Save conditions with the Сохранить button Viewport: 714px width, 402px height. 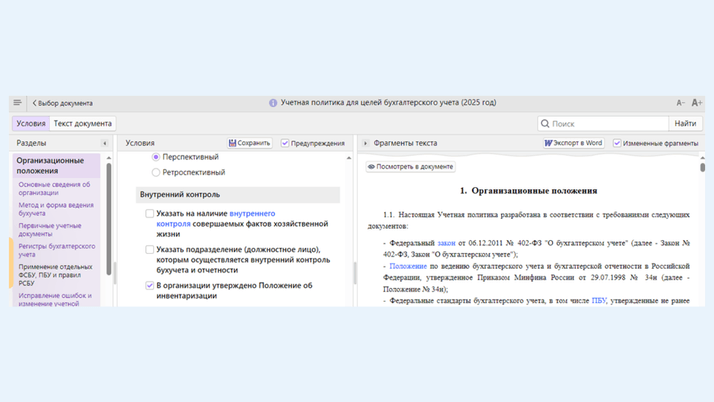(x=249, y=143)
